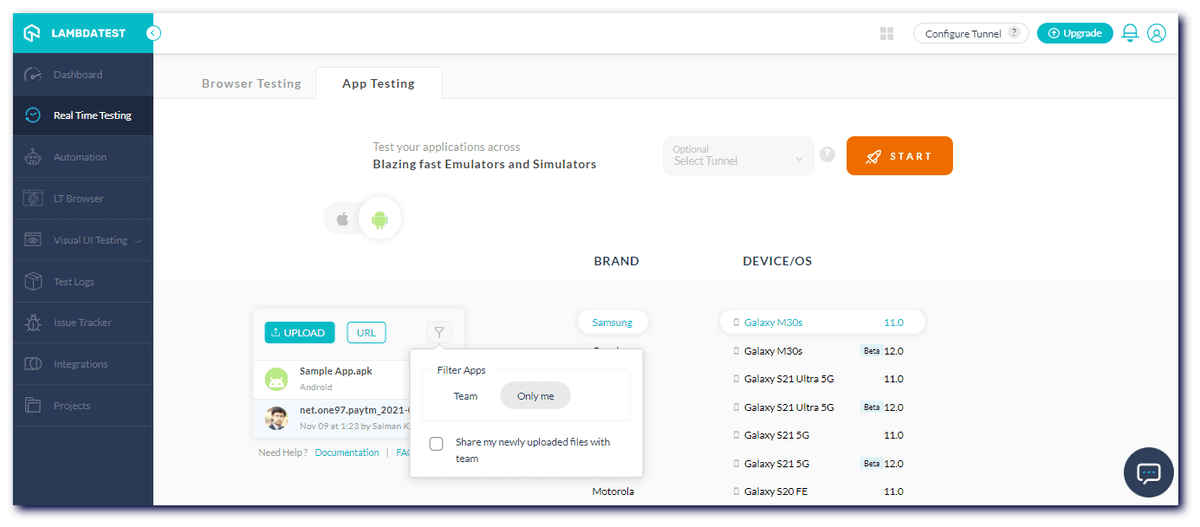Image resolution: width=1200 pixels, height=527 pixels.
Task: Select Galaxy S21 Ultra 5G version 11.0
Action: 822,379
